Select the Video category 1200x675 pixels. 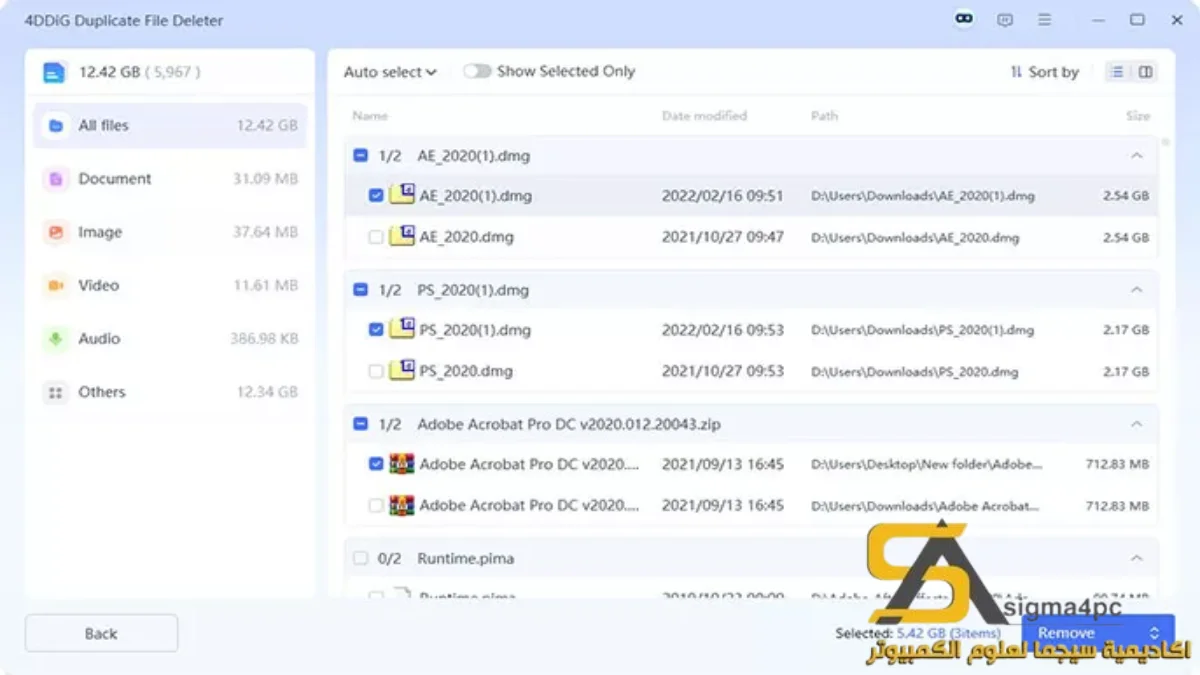[170, 286]
